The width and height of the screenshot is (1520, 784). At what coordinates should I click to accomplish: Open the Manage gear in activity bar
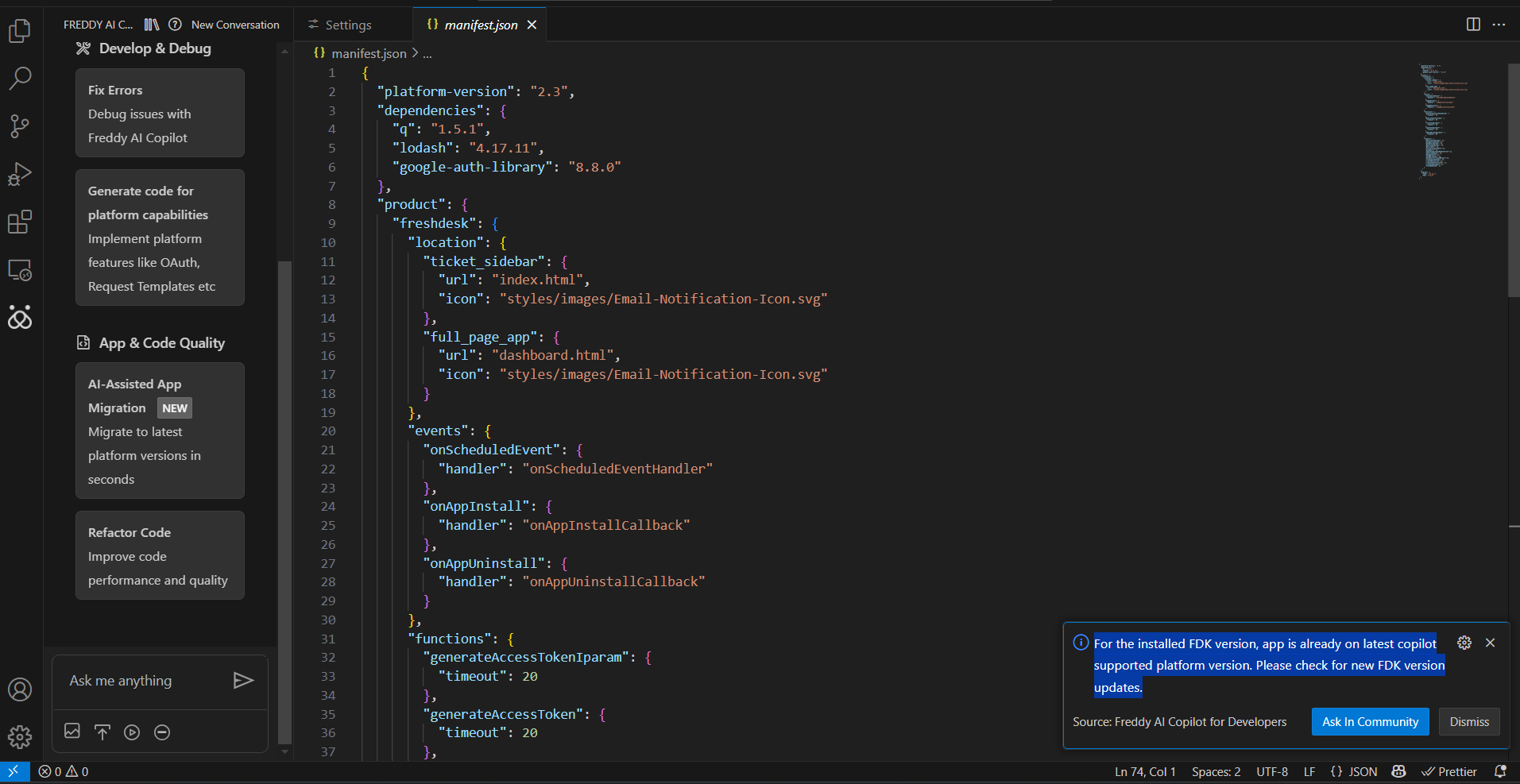tap(20, 737)
